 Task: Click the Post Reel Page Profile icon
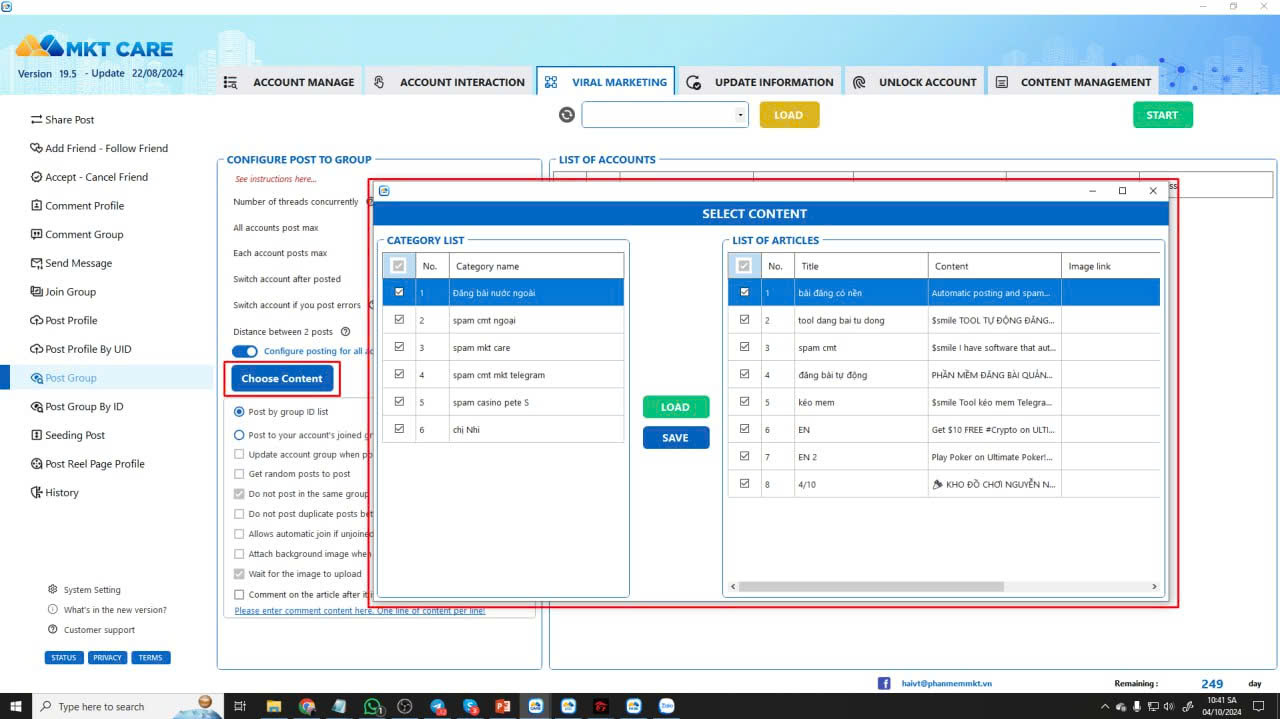click(36, 464)
